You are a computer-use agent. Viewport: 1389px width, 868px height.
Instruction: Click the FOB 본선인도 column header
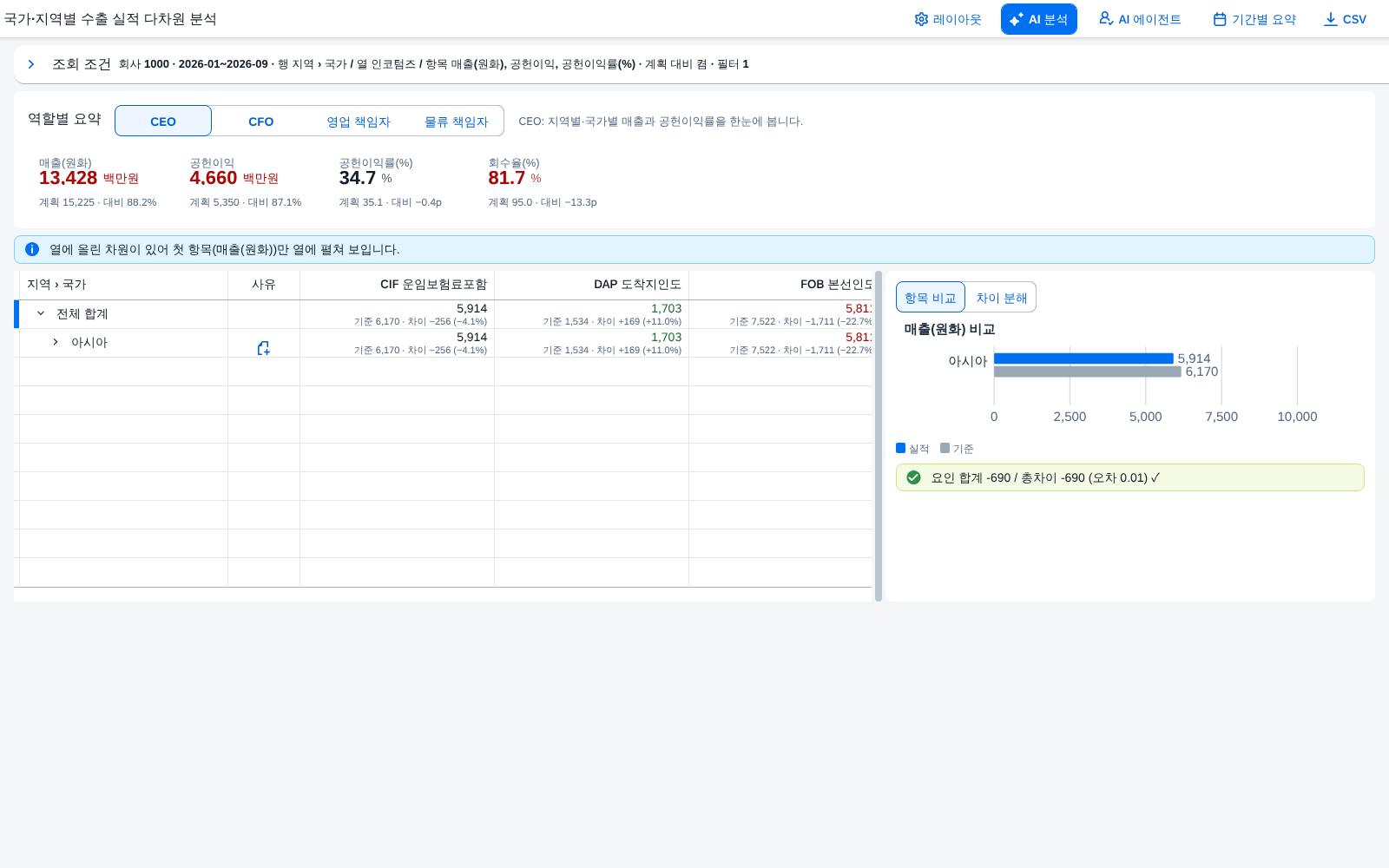pyautogui.click(x=780, y=285)
